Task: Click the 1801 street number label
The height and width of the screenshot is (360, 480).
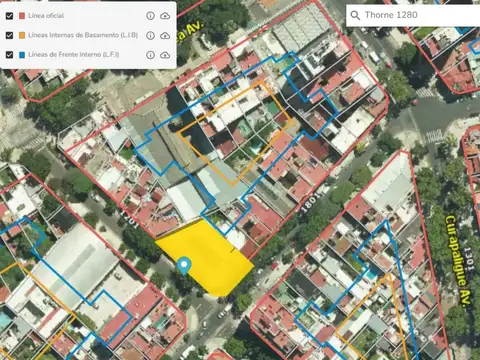Action: coord(311,202)
